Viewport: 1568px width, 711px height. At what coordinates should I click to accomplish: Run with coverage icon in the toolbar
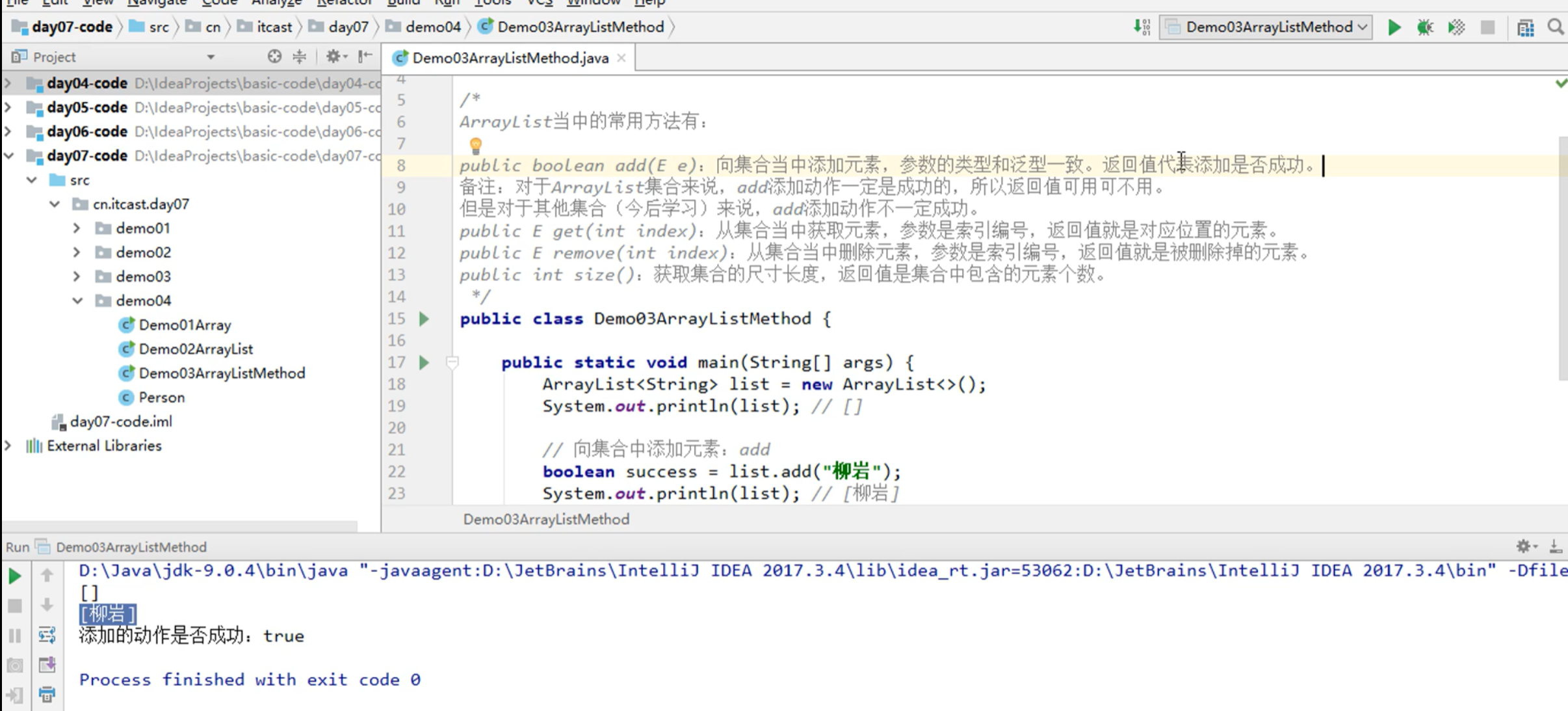click(x=1456, y=27)
